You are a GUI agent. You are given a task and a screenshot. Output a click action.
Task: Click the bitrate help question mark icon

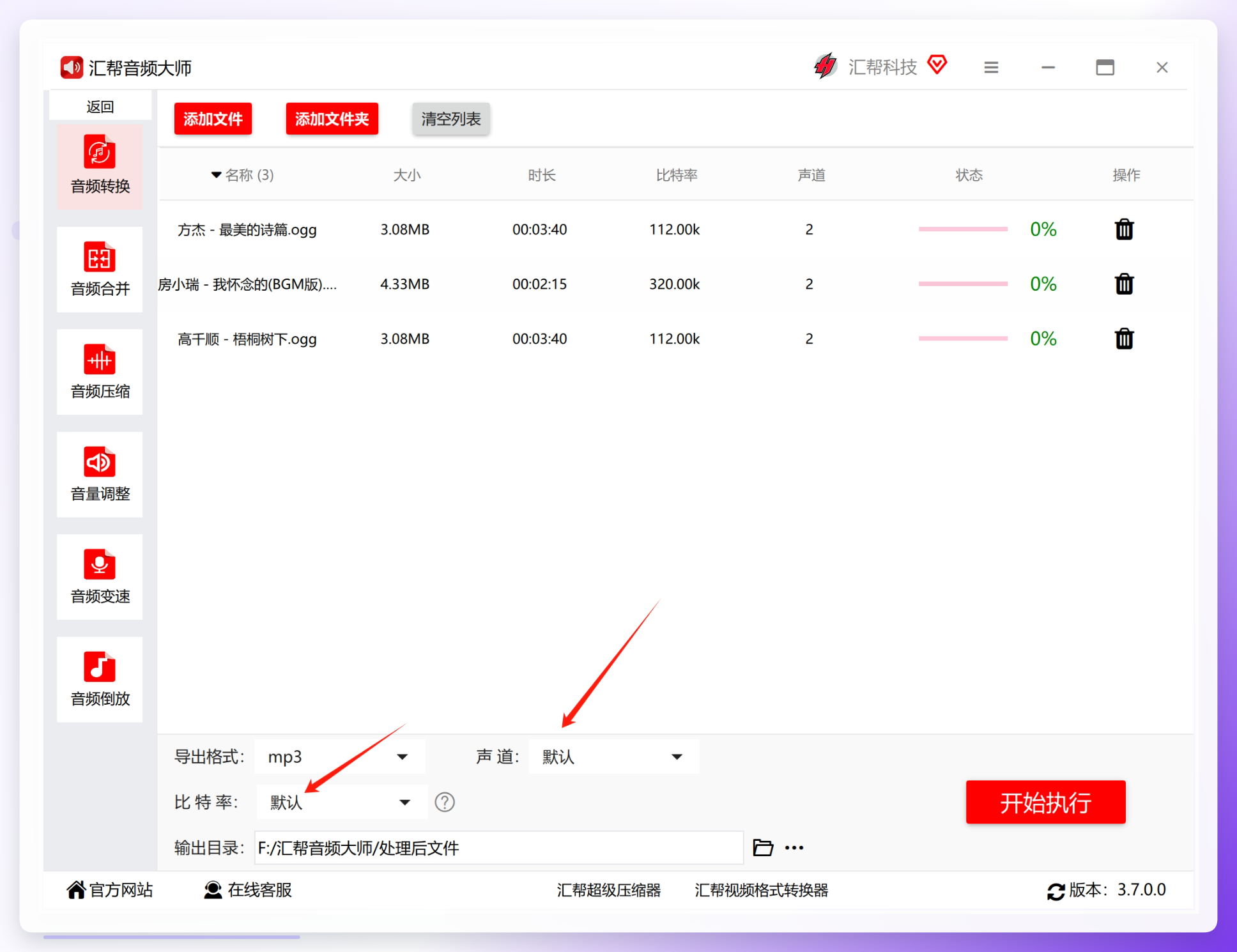click(x=445, y=802)
